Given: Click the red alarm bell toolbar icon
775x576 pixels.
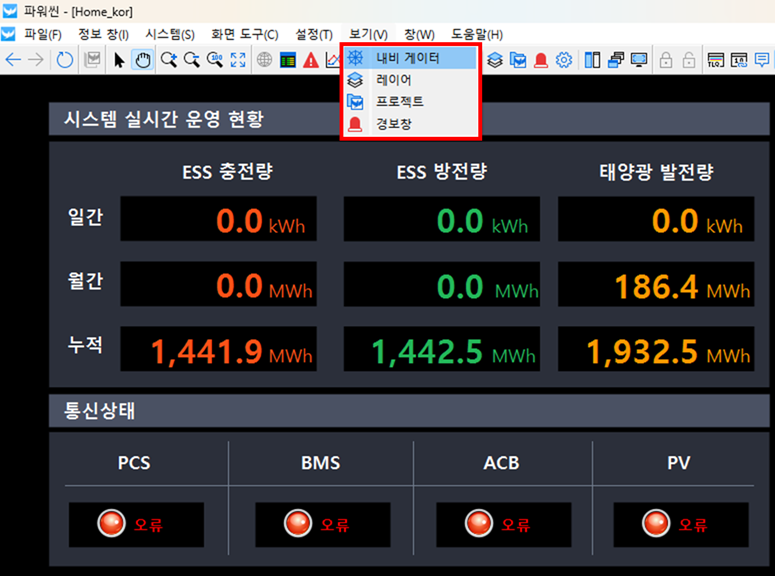Looking at the screenshot, I should 541,60.
